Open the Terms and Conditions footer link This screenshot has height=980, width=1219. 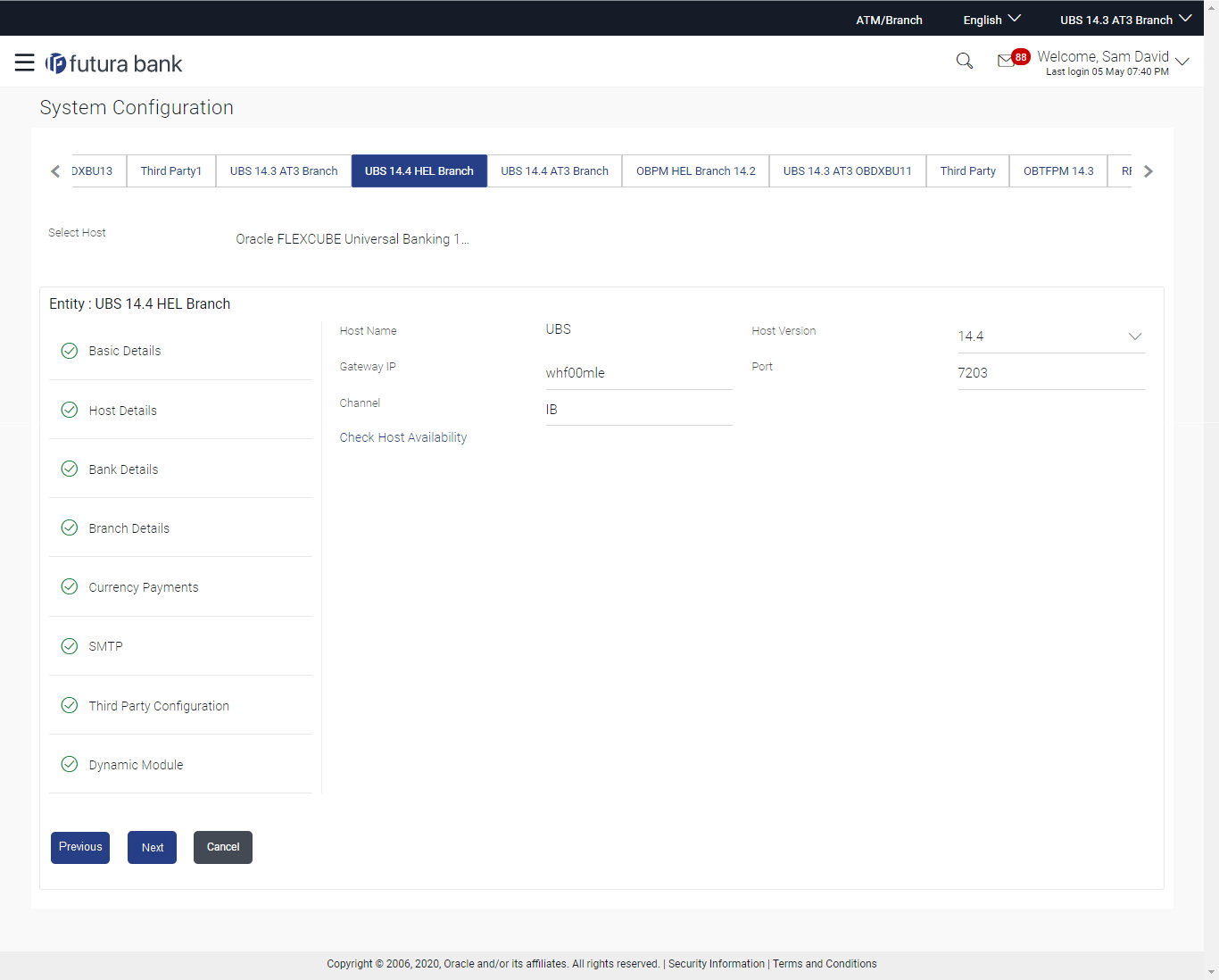[825, 964]
